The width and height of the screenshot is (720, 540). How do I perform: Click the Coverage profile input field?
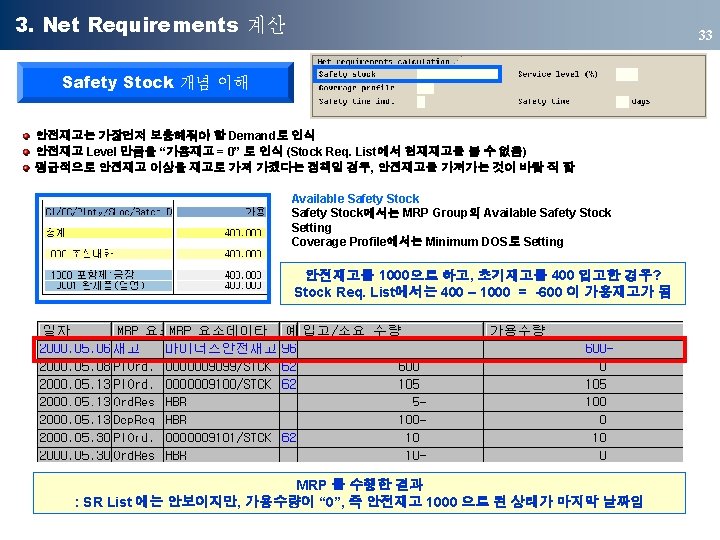click(x=425, y=88)
